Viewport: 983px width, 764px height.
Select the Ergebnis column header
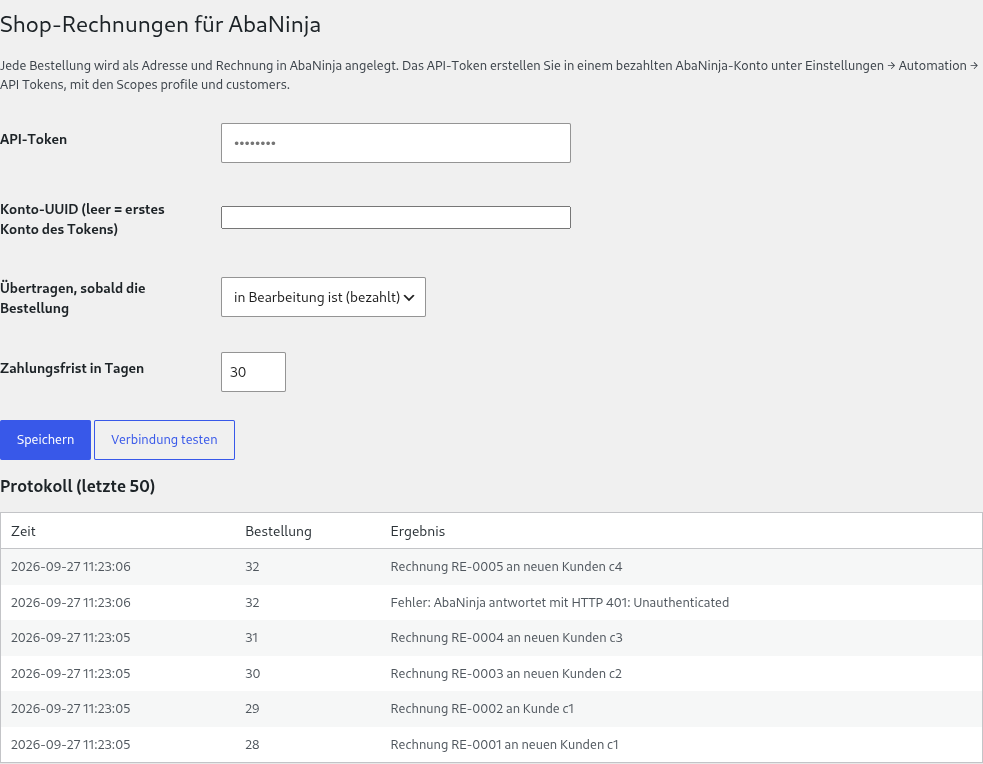pyautogui.click(x=418, y=531)
